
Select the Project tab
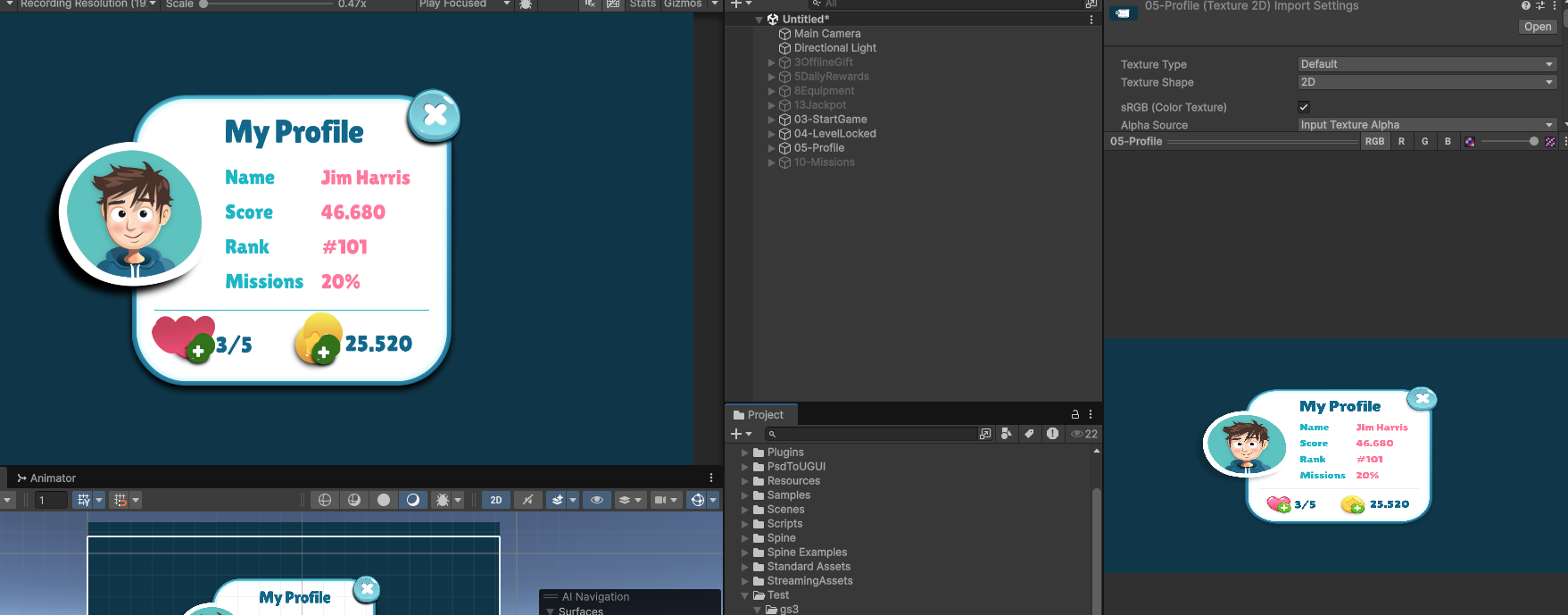point(759,415)
